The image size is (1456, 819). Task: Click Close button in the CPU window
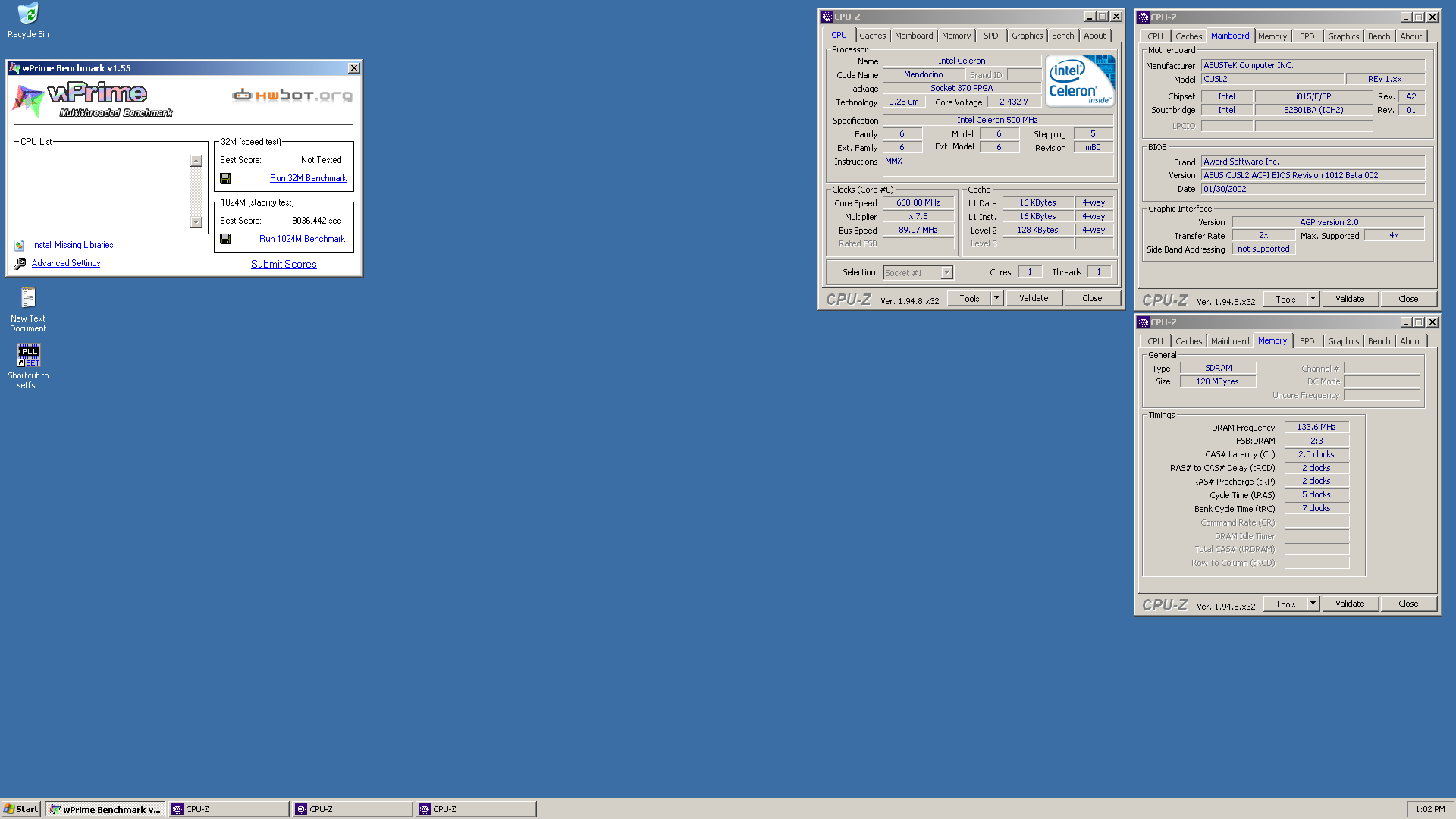coord(1092,298)
